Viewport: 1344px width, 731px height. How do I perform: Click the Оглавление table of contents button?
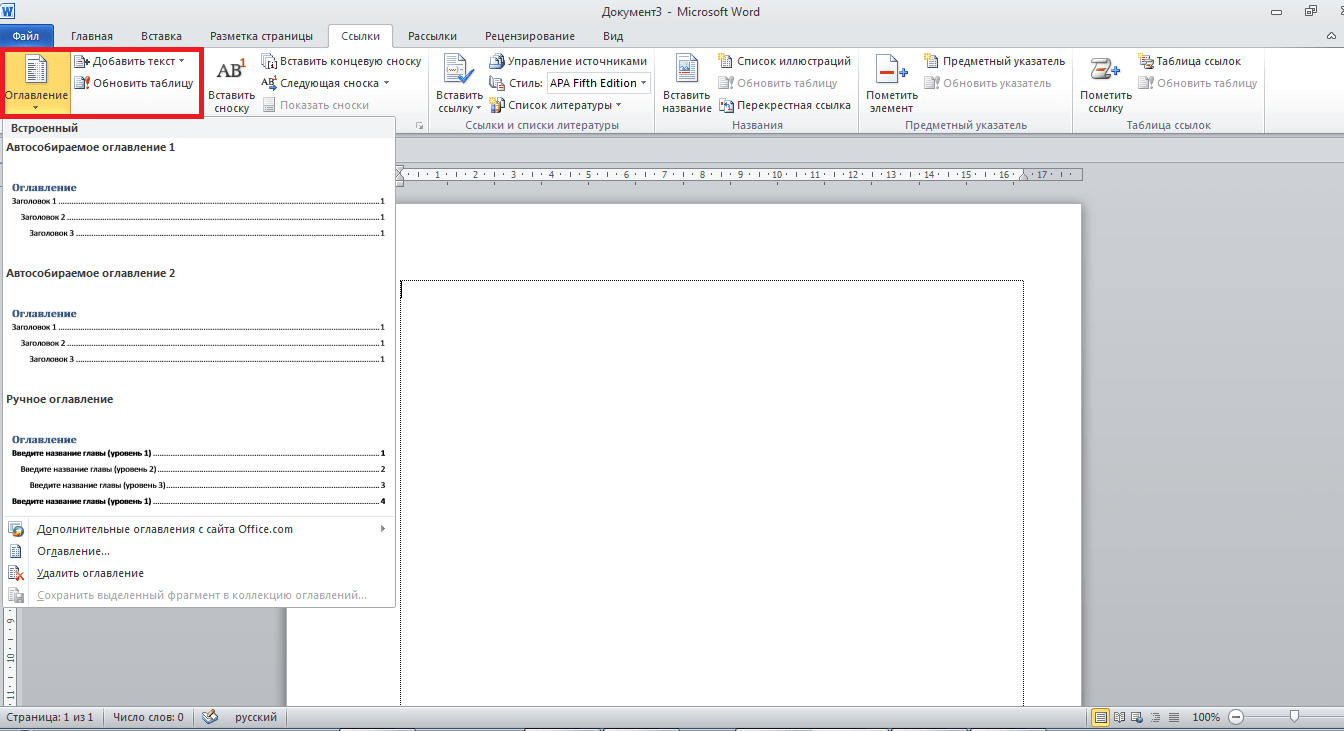point(36,82)
